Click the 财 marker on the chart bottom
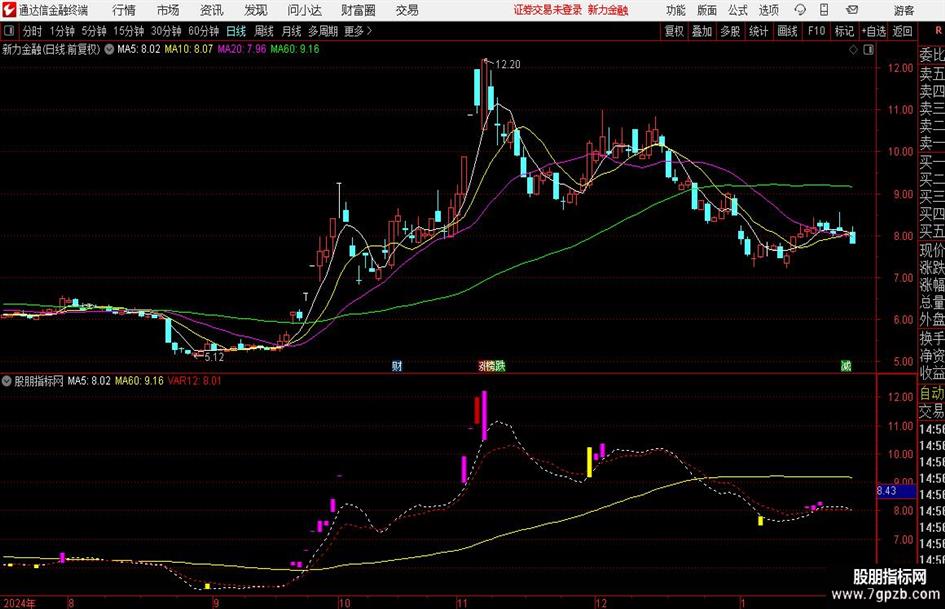This screenshot has height=609, width=945. [397, 366]
